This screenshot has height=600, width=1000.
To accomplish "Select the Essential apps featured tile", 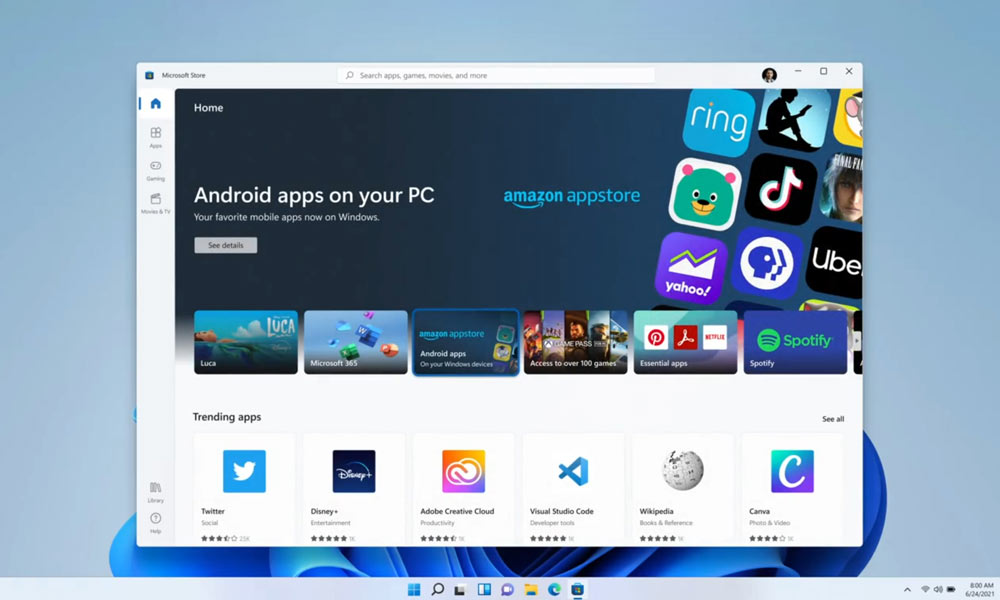I will click(686, 342).
